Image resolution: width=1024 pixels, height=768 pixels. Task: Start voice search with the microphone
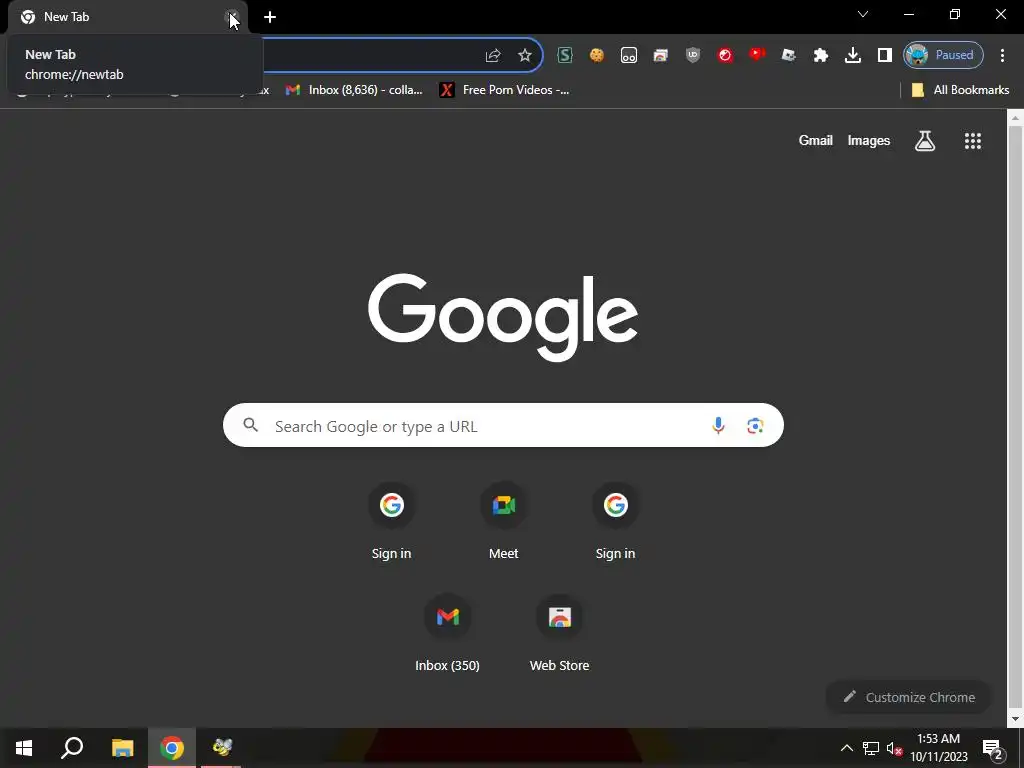click(x=718, y=425)
